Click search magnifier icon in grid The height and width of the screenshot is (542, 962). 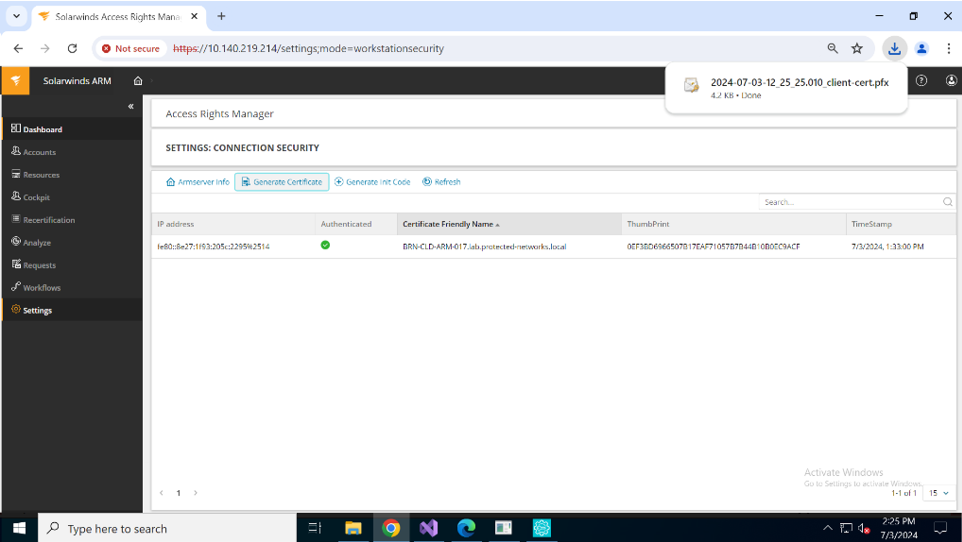(947, 202)
